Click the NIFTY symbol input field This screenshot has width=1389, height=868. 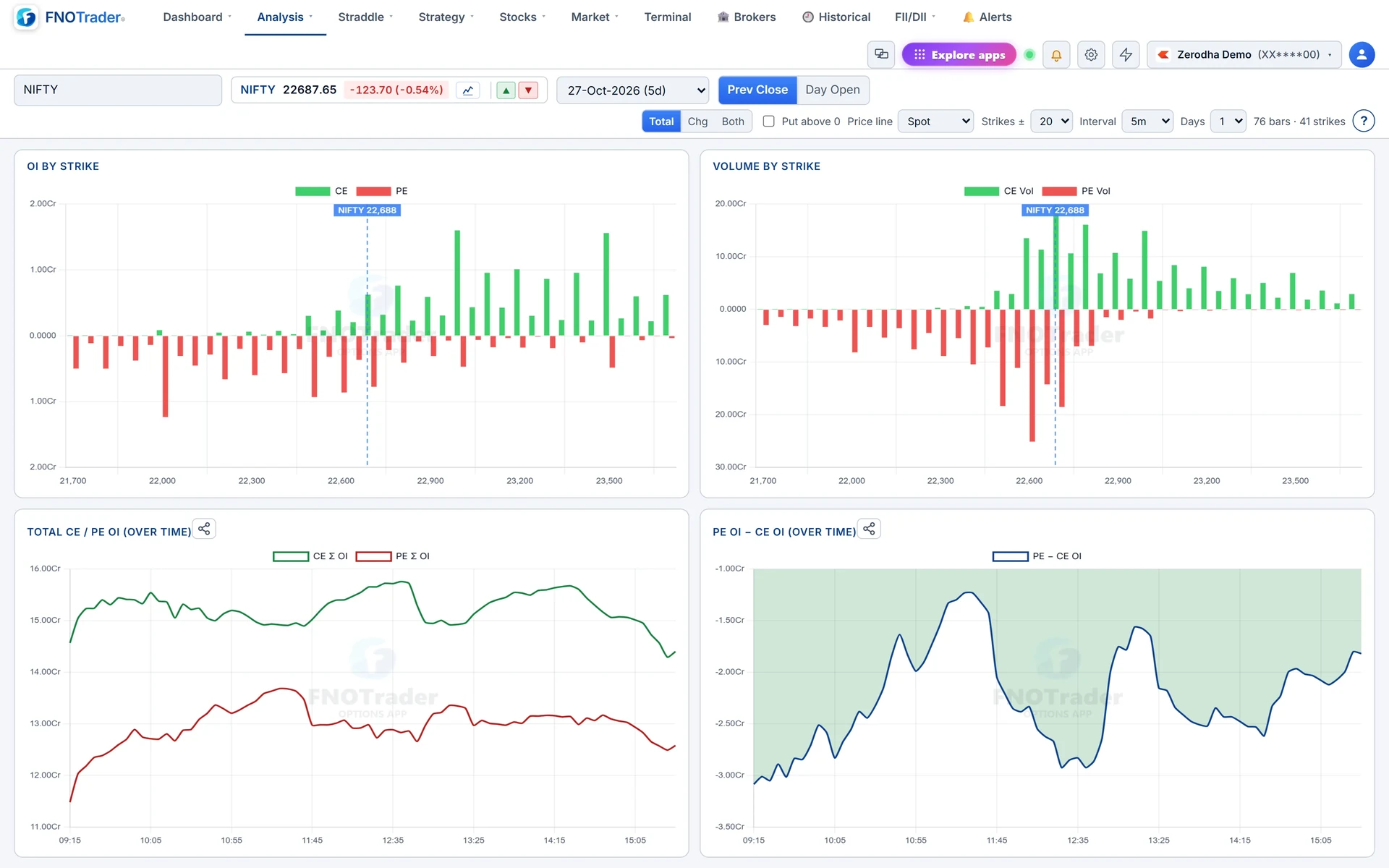(118, 90)
